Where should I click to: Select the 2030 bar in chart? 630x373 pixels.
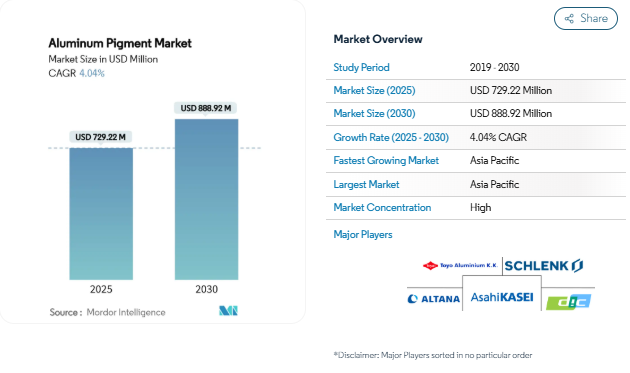pos(207,199)
